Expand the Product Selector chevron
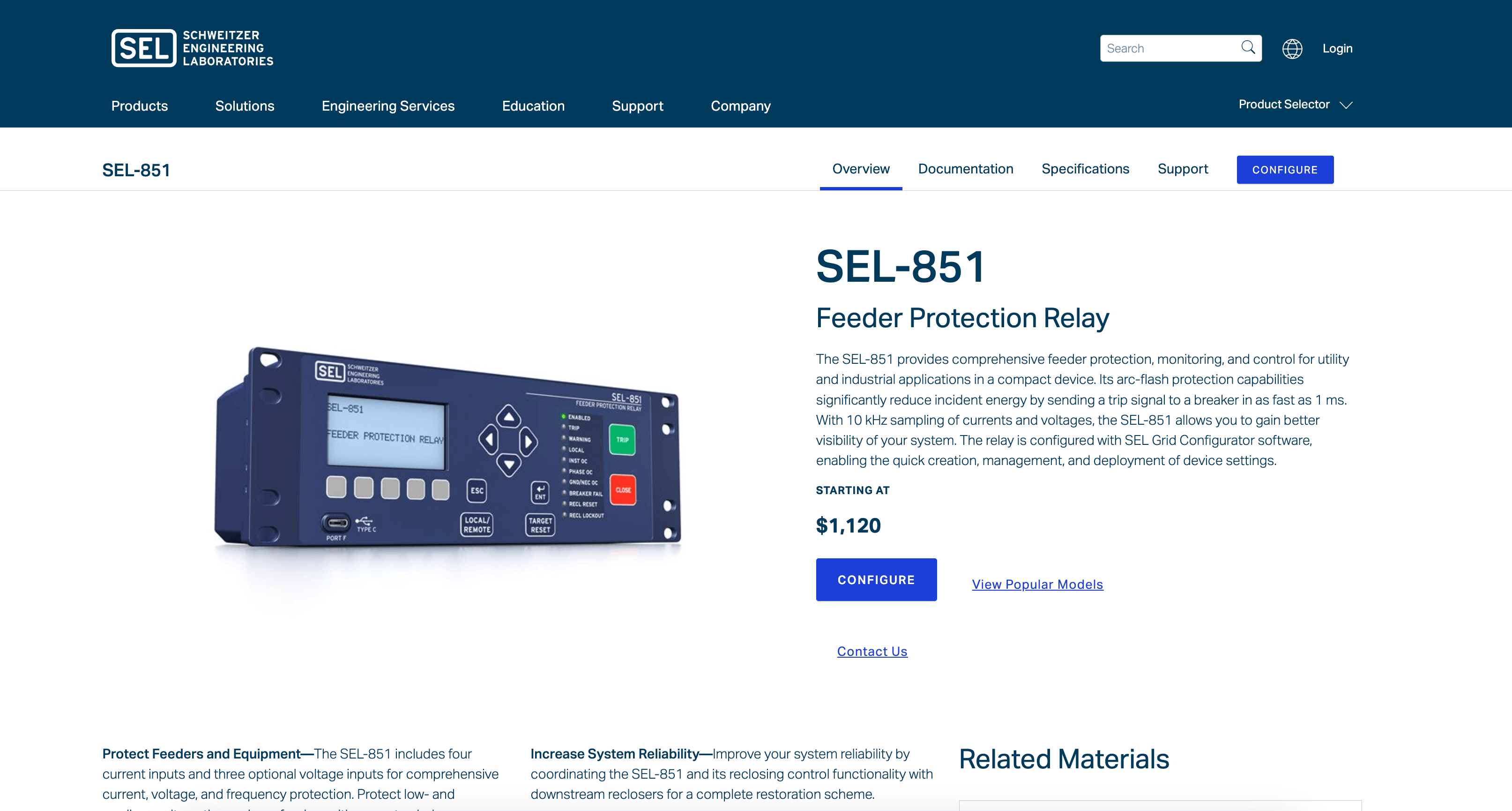The height and width of the screenshot is (811, 1512). 1346,105
